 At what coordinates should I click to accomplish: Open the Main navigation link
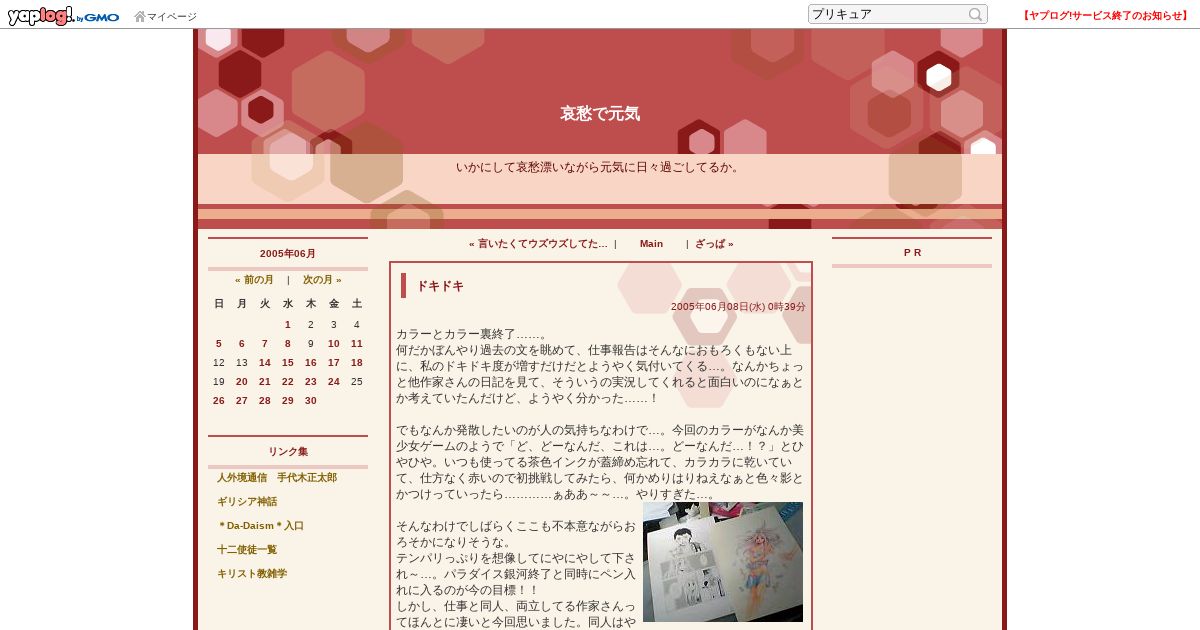coord(651,244)
